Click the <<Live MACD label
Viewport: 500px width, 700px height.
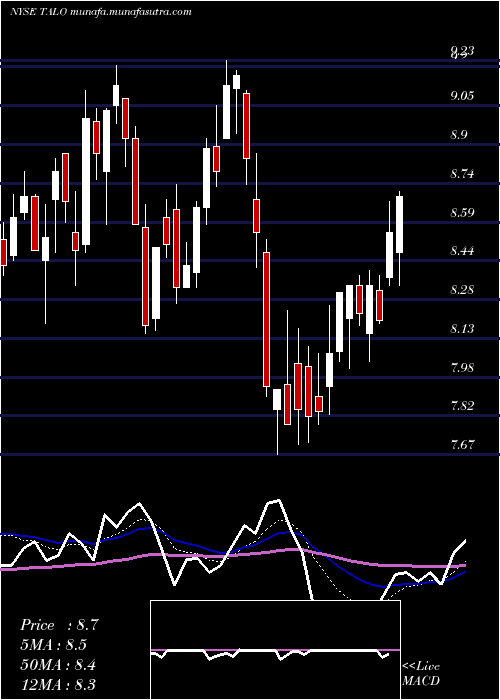421,674
